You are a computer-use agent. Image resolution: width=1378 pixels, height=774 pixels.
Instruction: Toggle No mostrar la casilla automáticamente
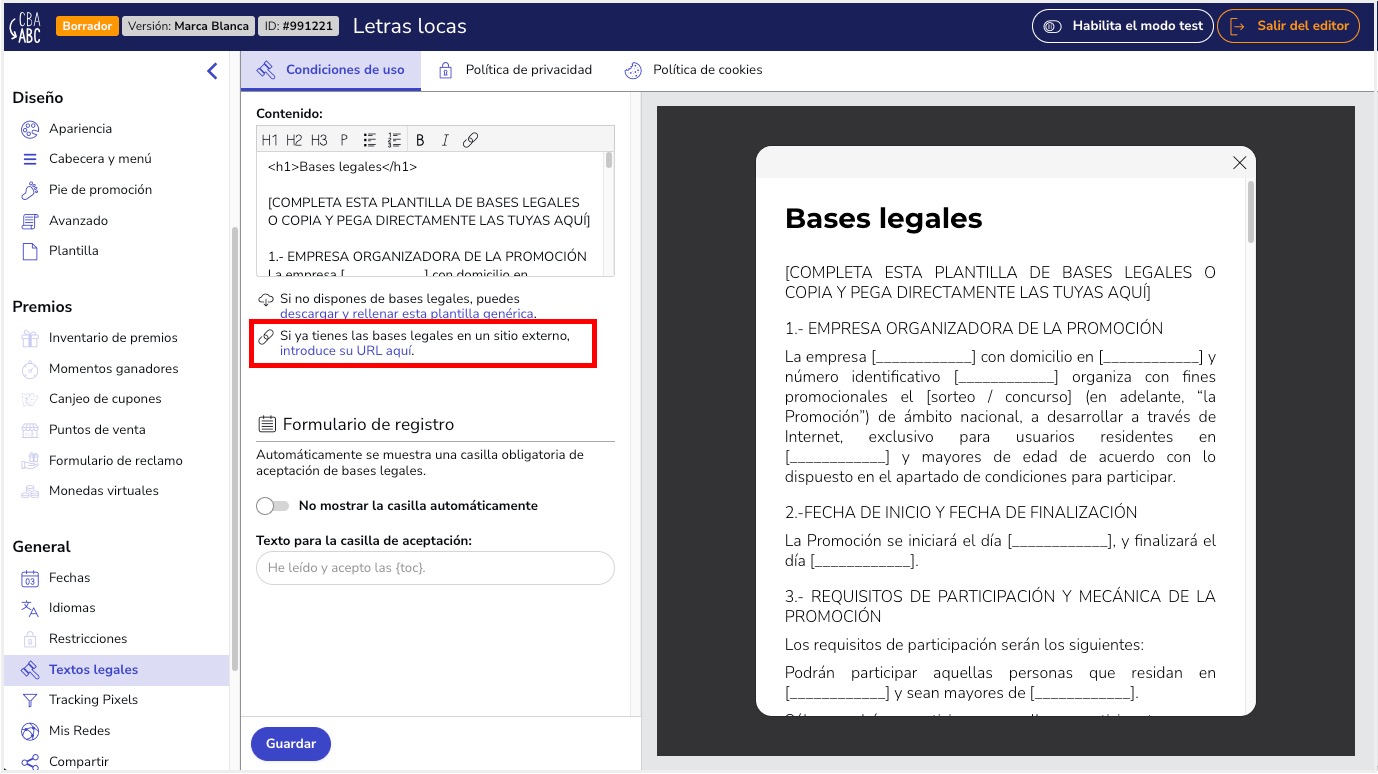click(x=272, y=506)
